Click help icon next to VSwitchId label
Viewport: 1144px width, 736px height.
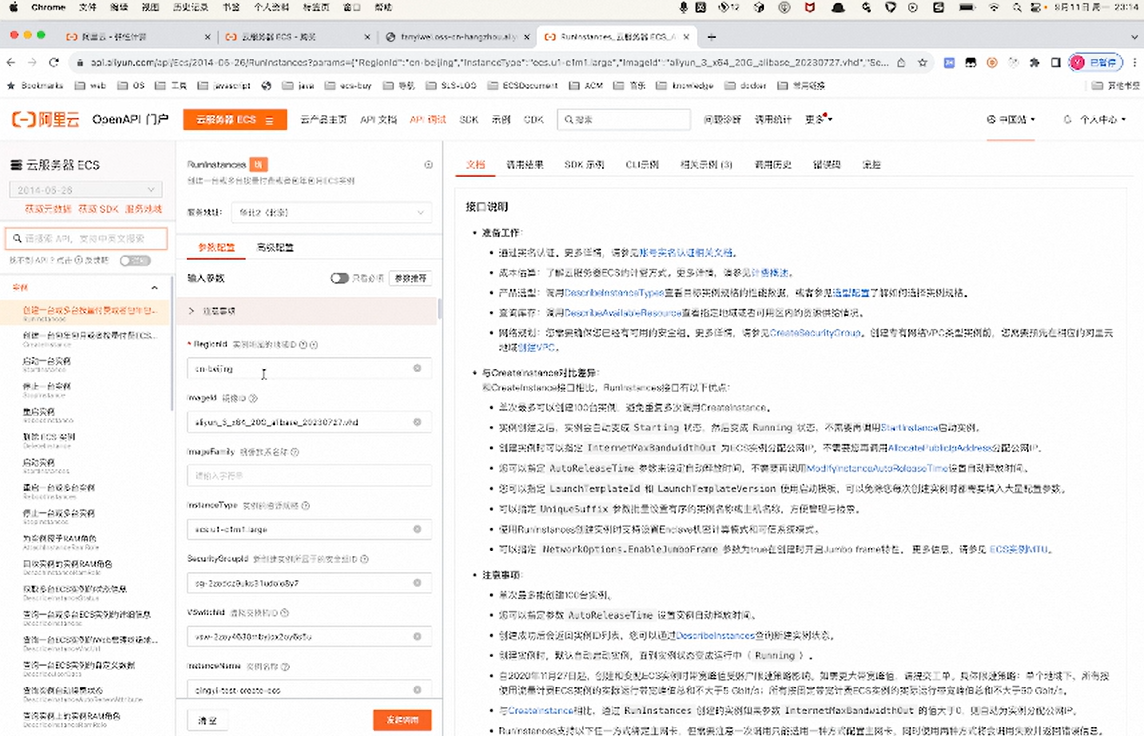coord(285,613)
